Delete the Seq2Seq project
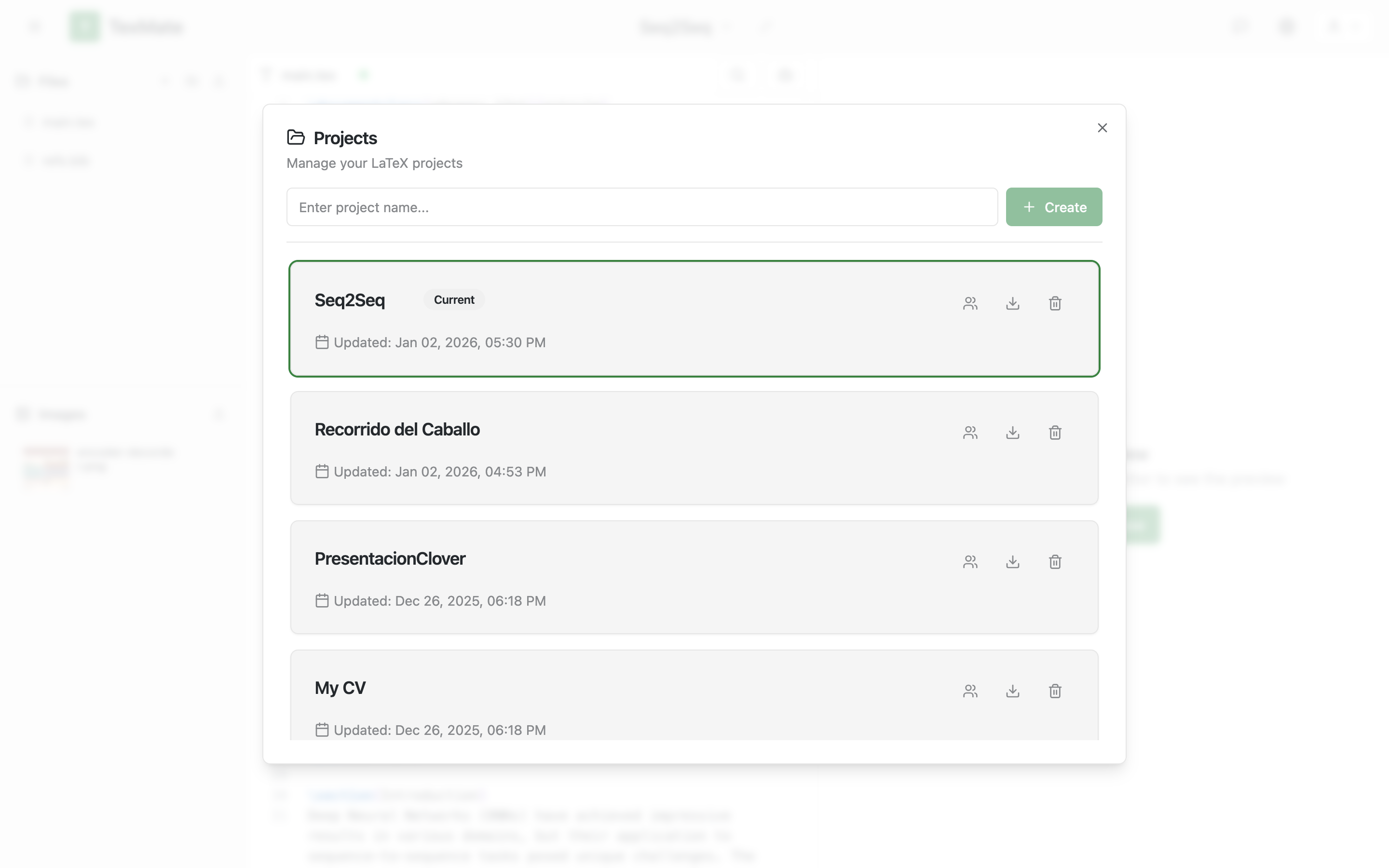Image resolution: width=1389 pixels, height=868 pixels. click(1055, 303)
